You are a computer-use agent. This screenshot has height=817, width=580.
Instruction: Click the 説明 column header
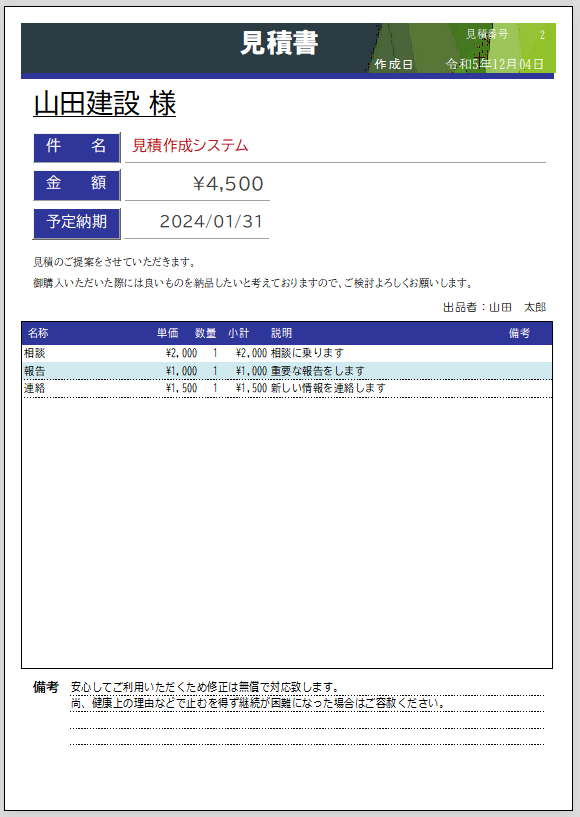click(281, 333)
